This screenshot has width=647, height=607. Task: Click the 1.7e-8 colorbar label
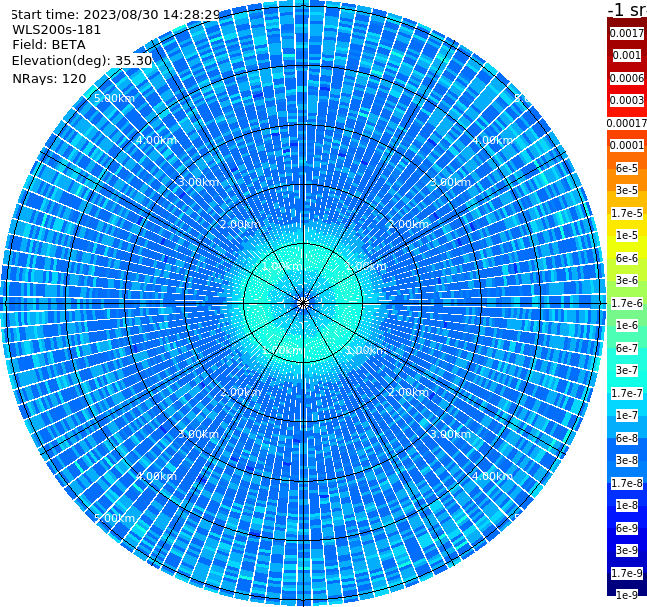(627, 483)
